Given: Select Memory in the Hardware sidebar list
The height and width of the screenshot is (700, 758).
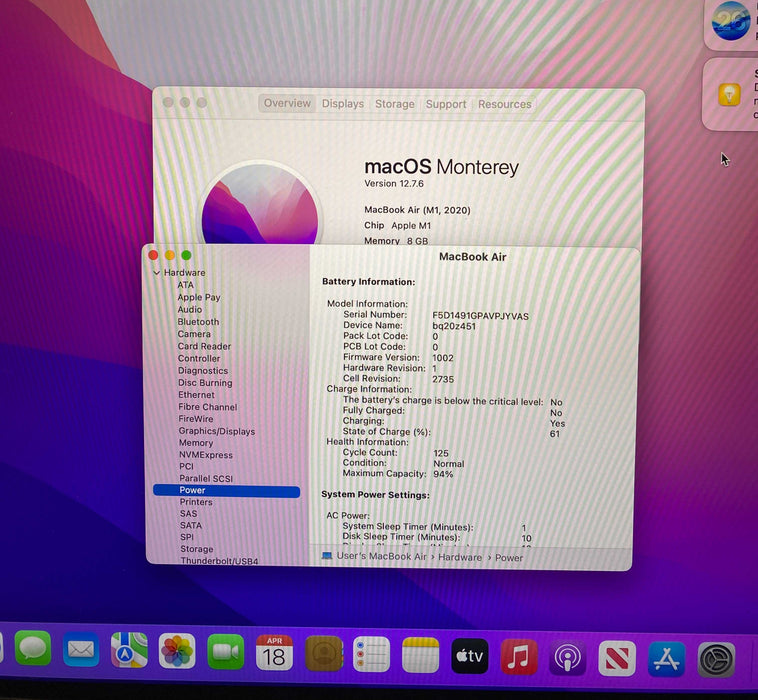Looking at the screenshot, I should pyautogui.click(x=196, y=443).
